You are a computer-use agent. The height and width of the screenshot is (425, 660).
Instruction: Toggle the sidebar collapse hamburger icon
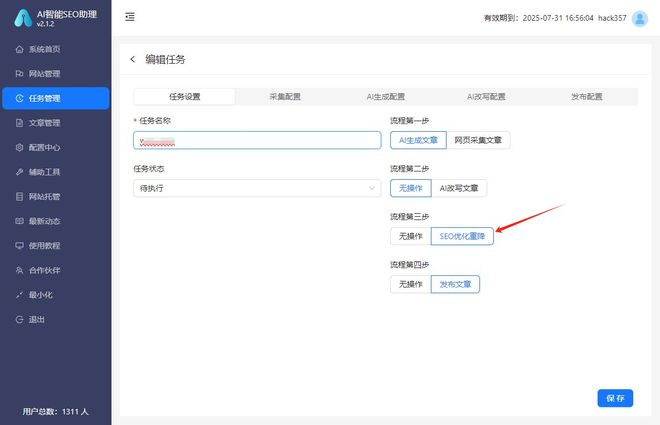click(130, 18)
